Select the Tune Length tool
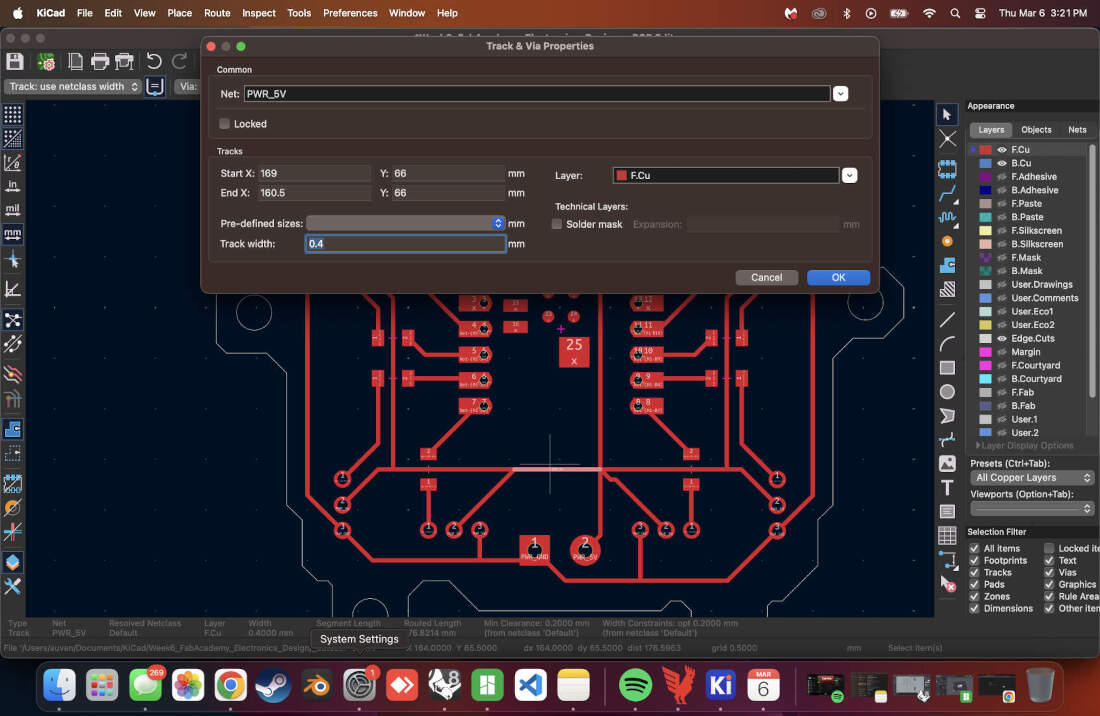Image resolution: width=1100 pixels, height=716 pixels. pyautogui.click(x=947, y=217)
